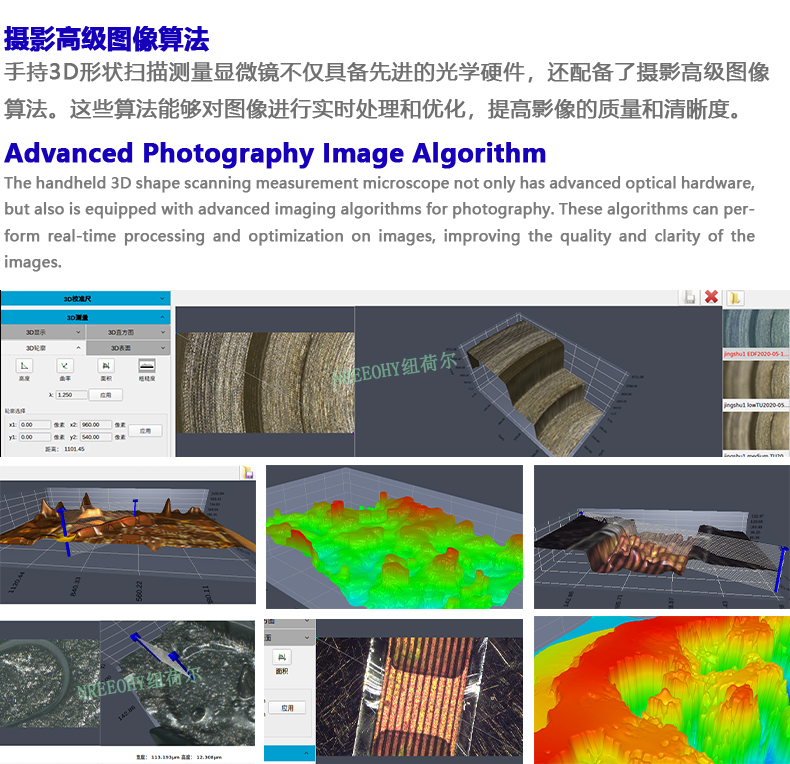This screenshot has height=764, width=790.
Task: Expand the 3D校准尺 panel header
Action: 85,298
